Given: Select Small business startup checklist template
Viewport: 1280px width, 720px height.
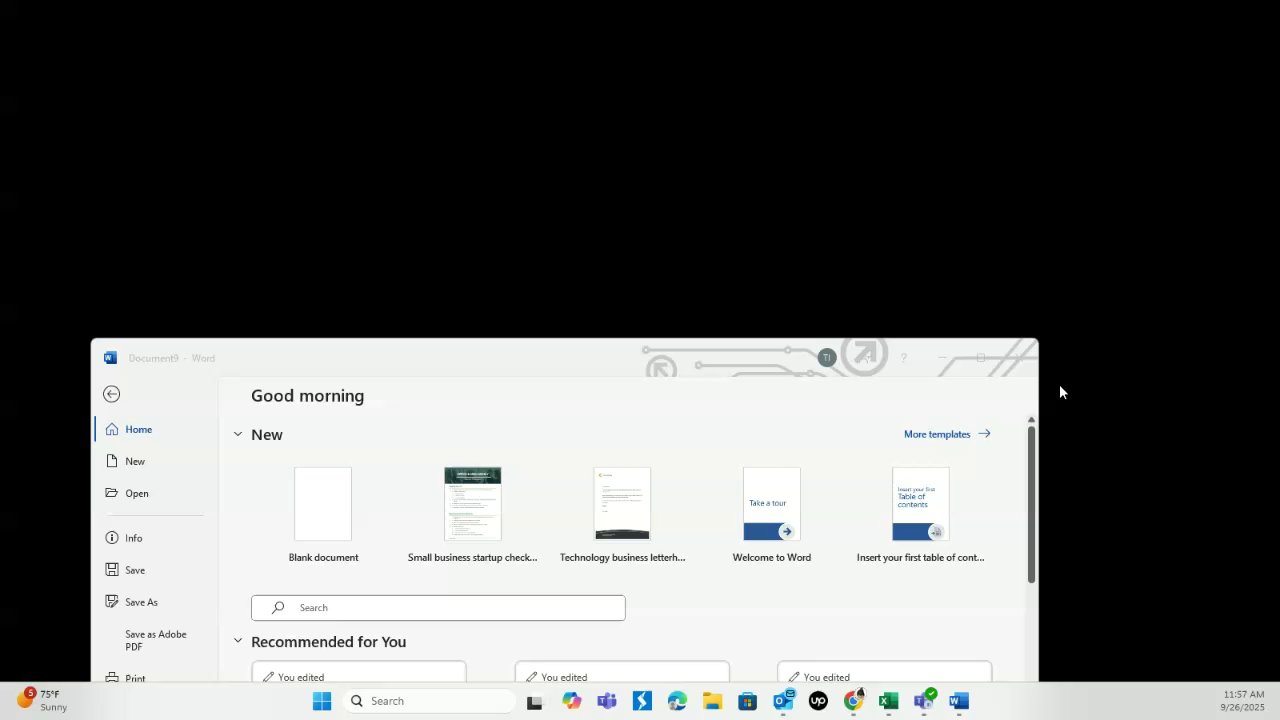Looking at the screenshot, I should (472, 515).
